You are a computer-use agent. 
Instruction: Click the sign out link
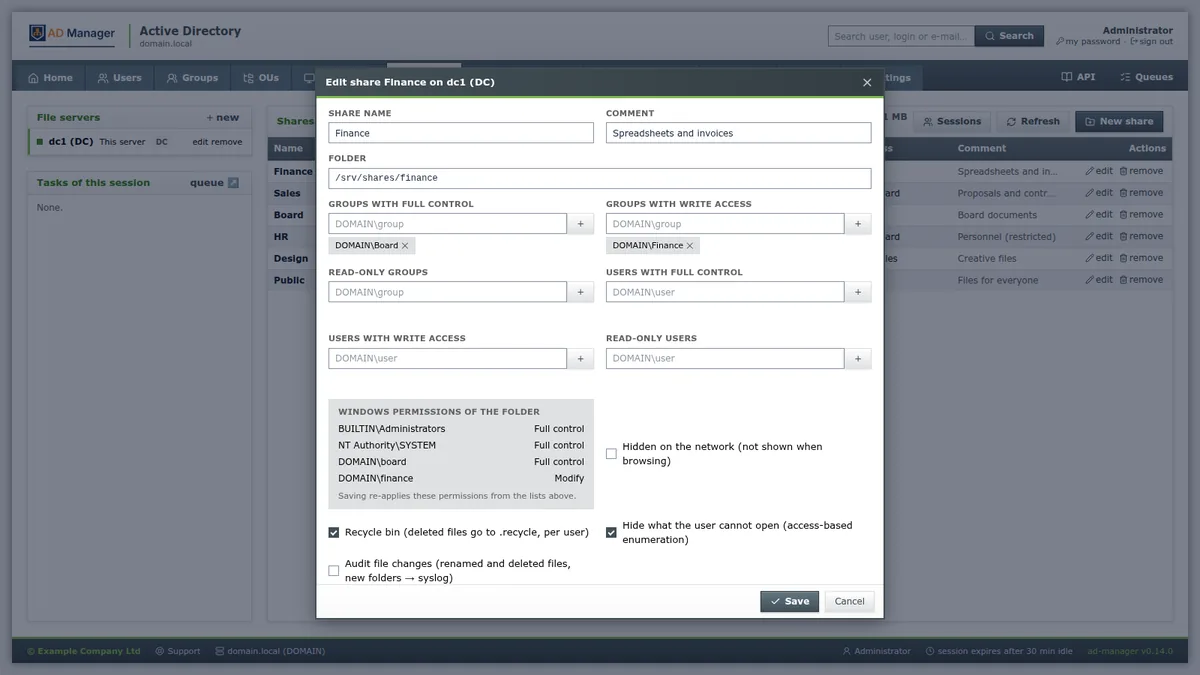1151,42
